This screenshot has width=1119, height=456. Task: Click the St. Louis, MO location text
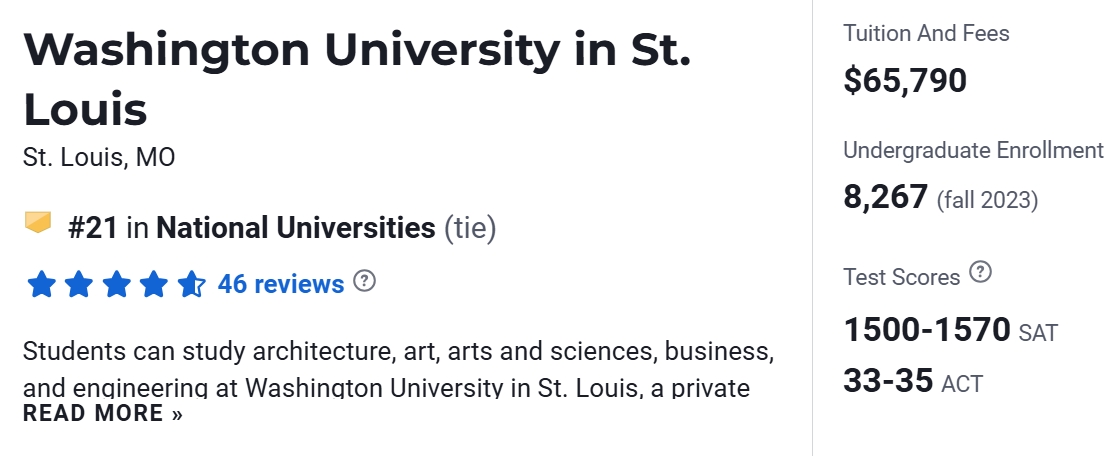(99, 158)
